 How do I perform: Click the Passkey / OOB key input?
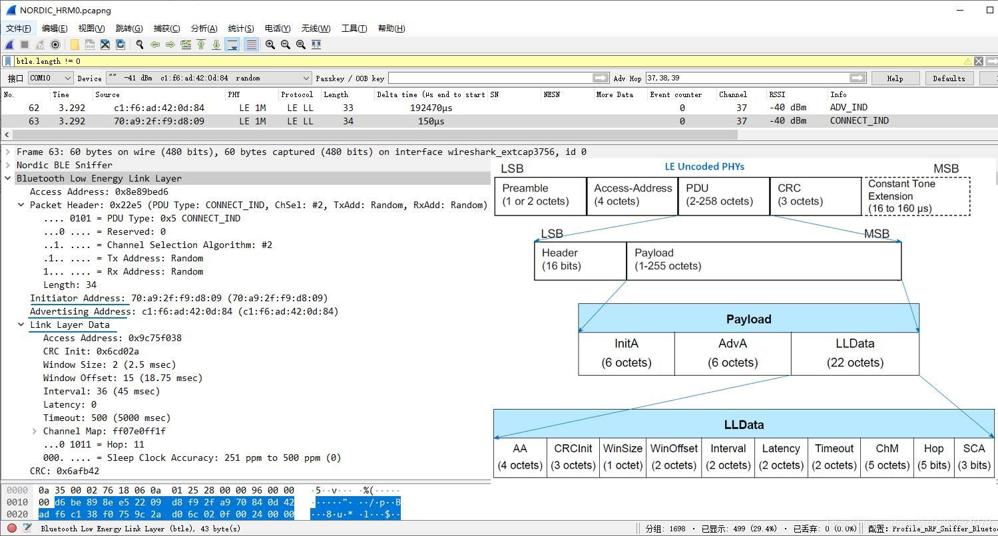tap(491, 78)
